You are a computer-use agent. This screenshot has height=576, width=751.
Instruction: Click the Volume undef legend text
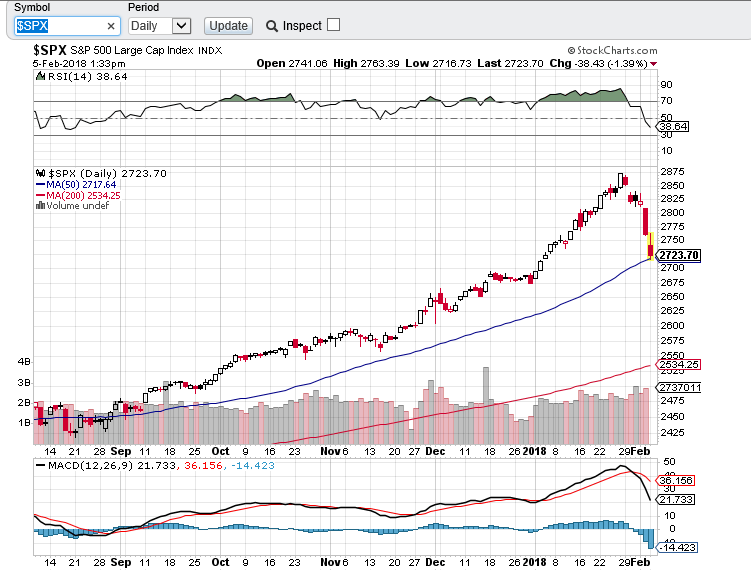[x=78, y=205]
